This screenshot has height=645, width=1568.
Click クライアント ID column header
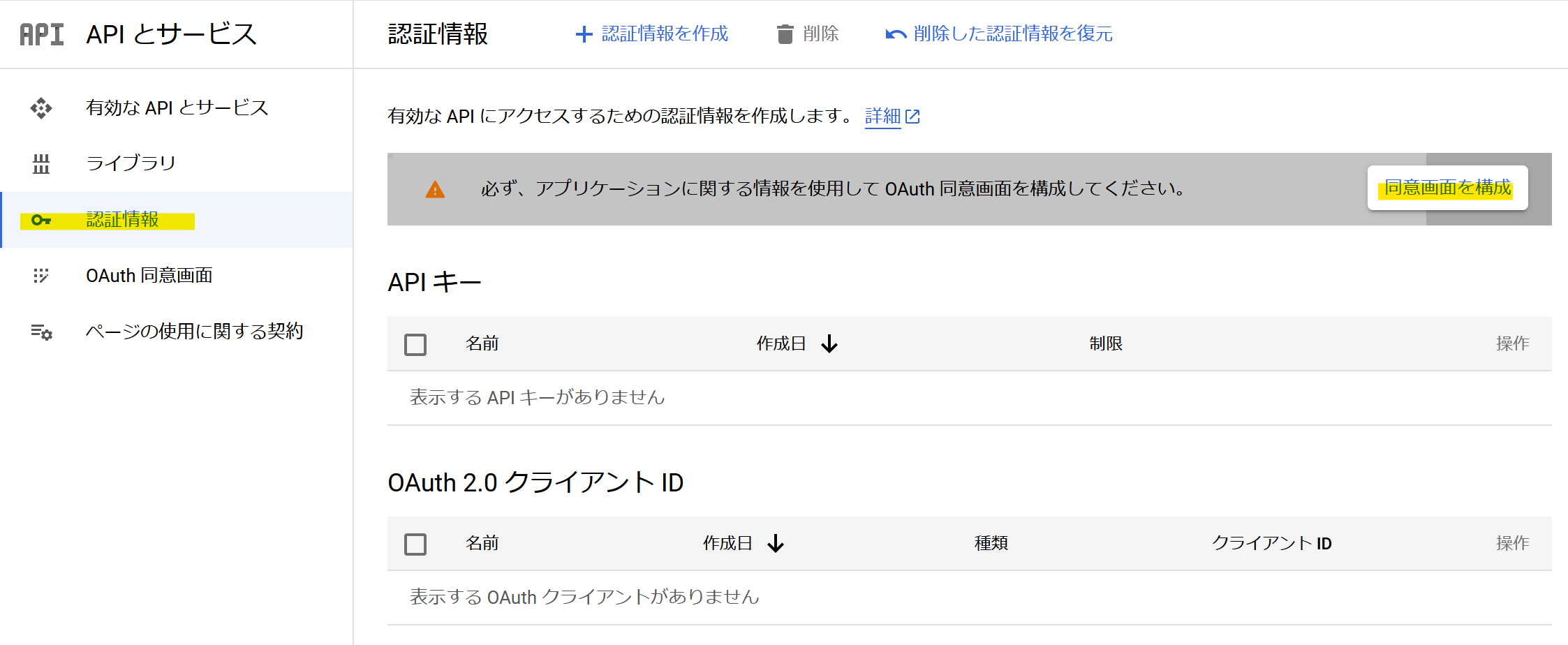tap(1272, 544)
